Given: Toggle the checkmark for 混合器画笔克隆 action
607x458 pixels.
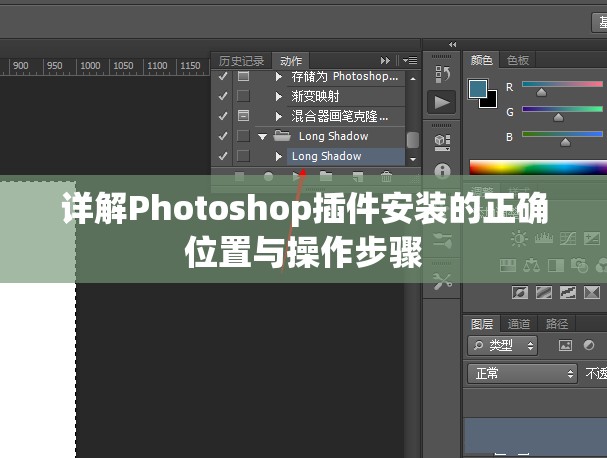Looking at the screenshot, I should coord(223,116).
